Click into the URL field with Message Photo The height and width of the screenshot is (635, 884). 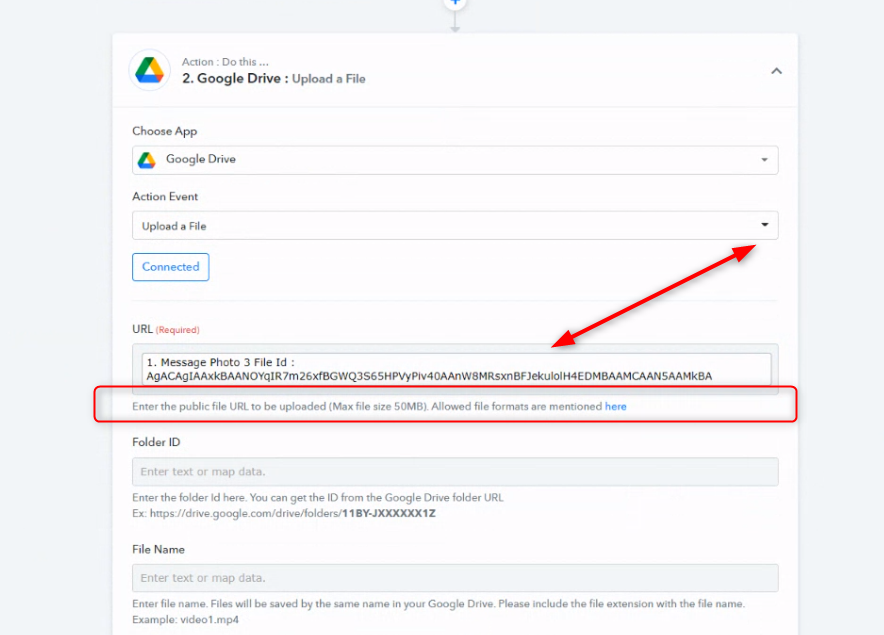456,369
